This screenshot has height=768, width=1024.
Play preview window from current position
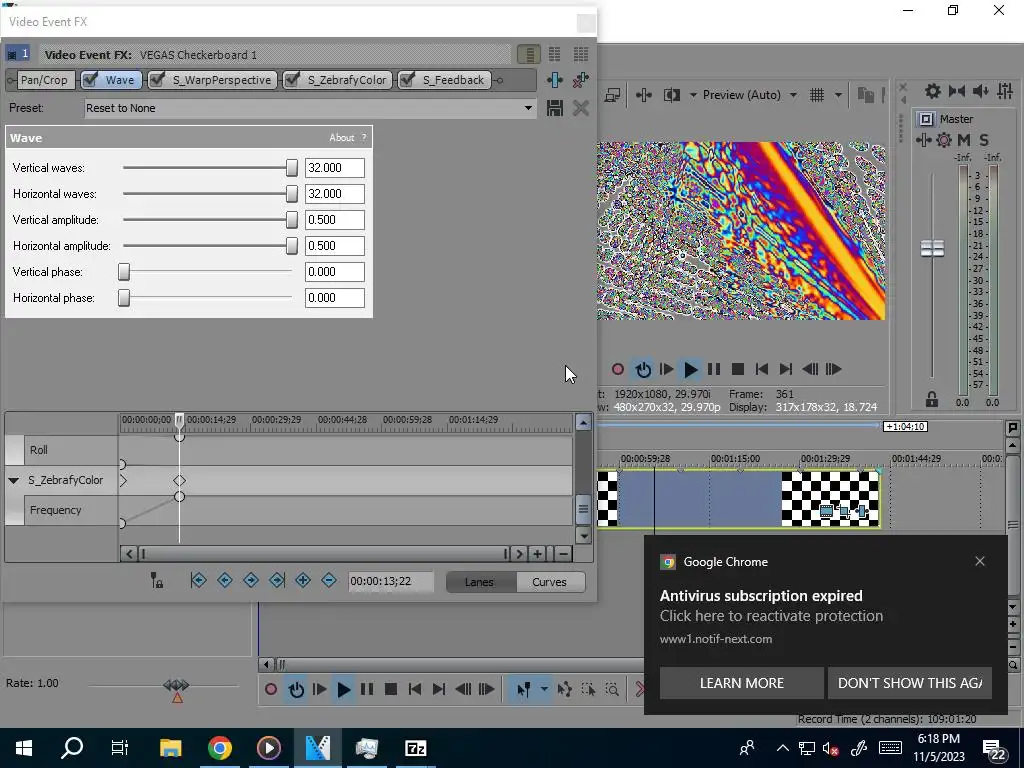690,370
